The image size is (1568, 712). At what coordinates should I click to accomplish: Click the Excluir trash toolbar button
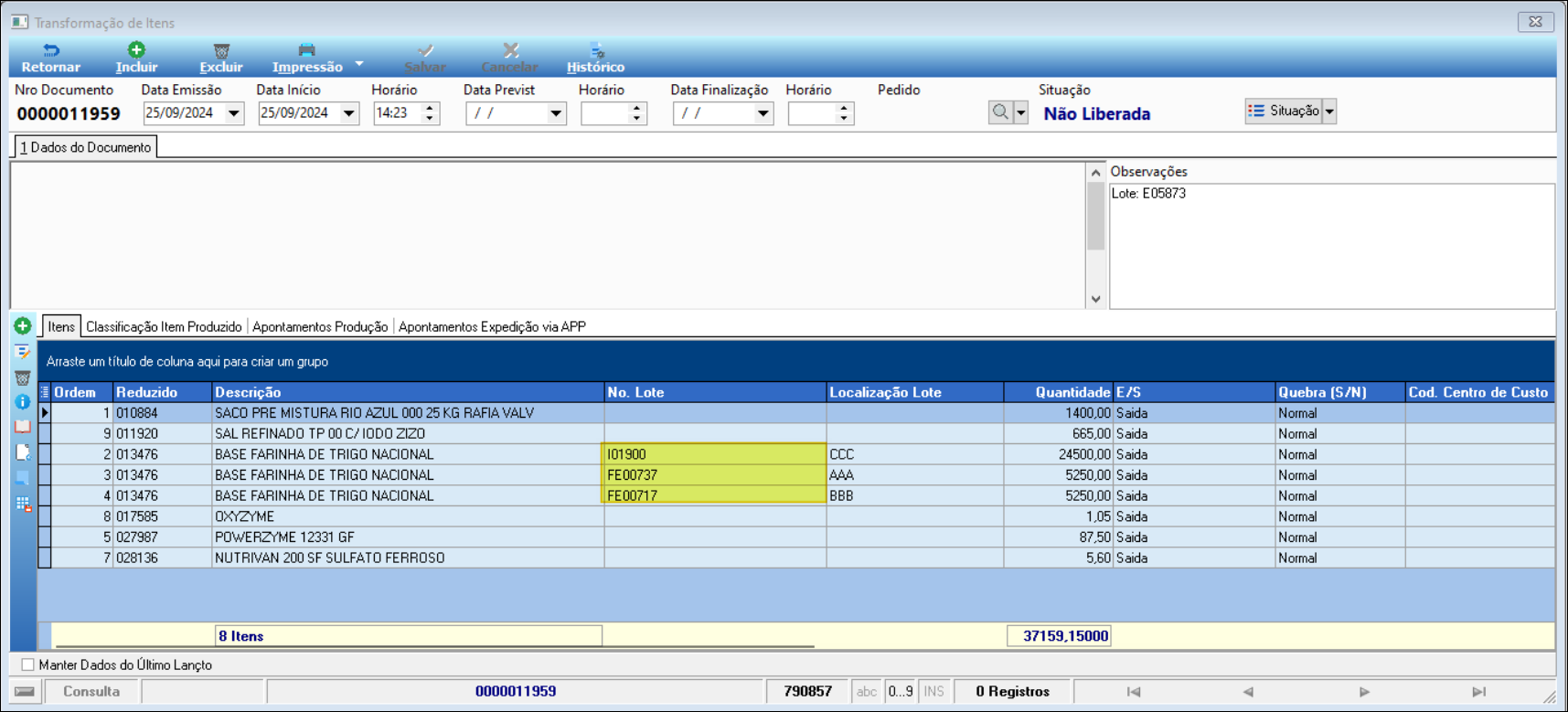click(221, 58)
